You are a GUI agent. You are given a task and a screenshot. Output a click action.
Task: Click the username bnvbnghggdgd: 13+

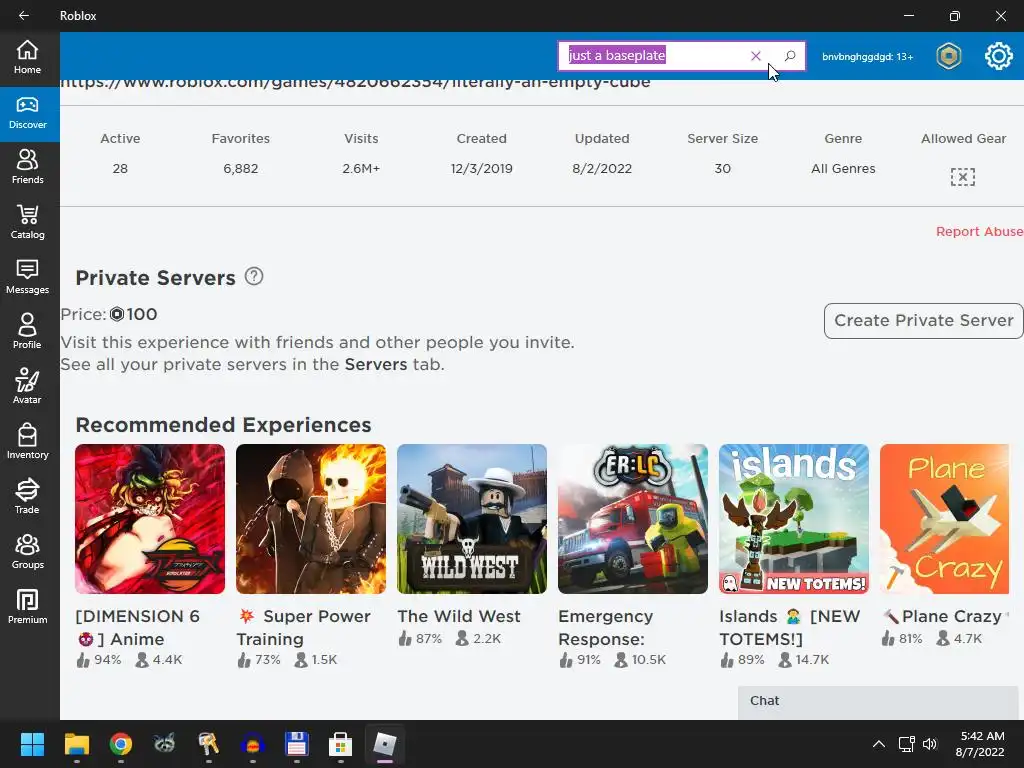[x=867, y=57]
